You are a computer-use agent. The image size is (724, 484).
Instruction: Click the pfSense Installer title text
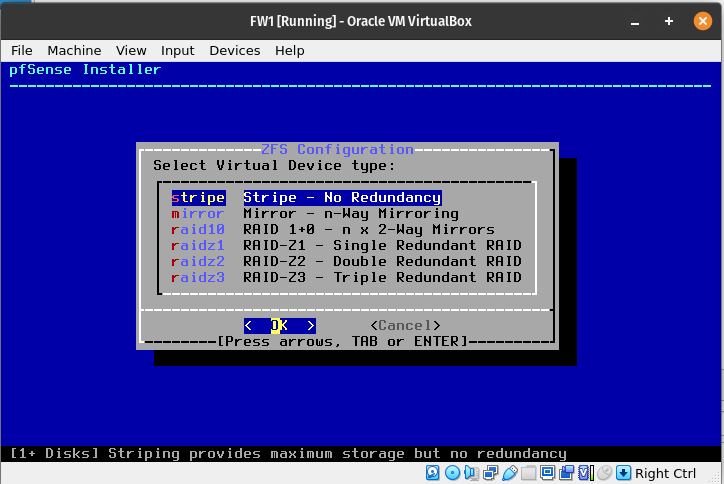click(85, 70)
